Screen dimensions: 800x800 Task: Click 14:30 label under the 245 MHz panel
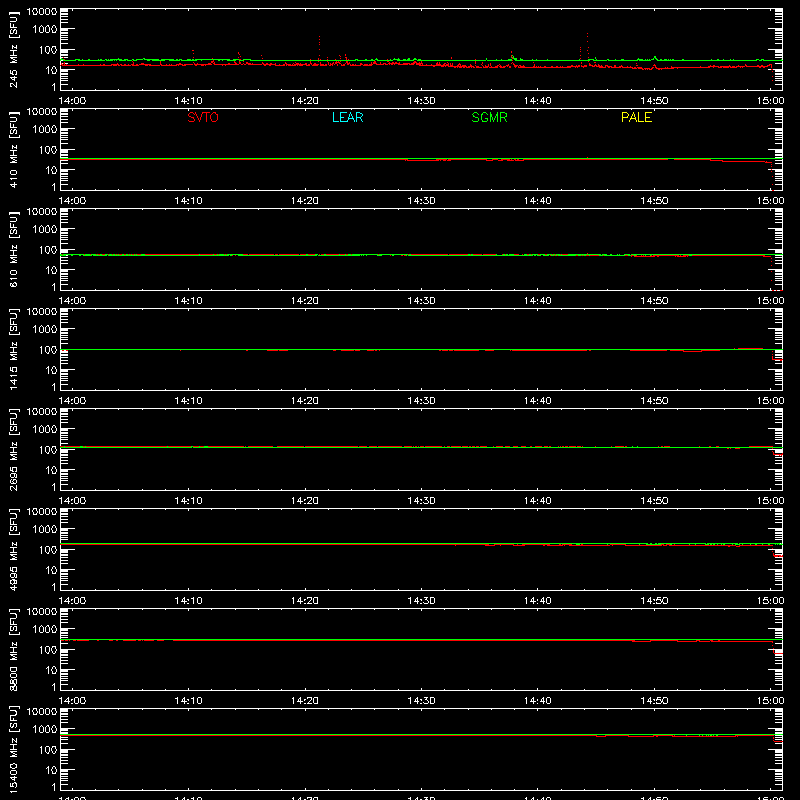tap(421, 101)
